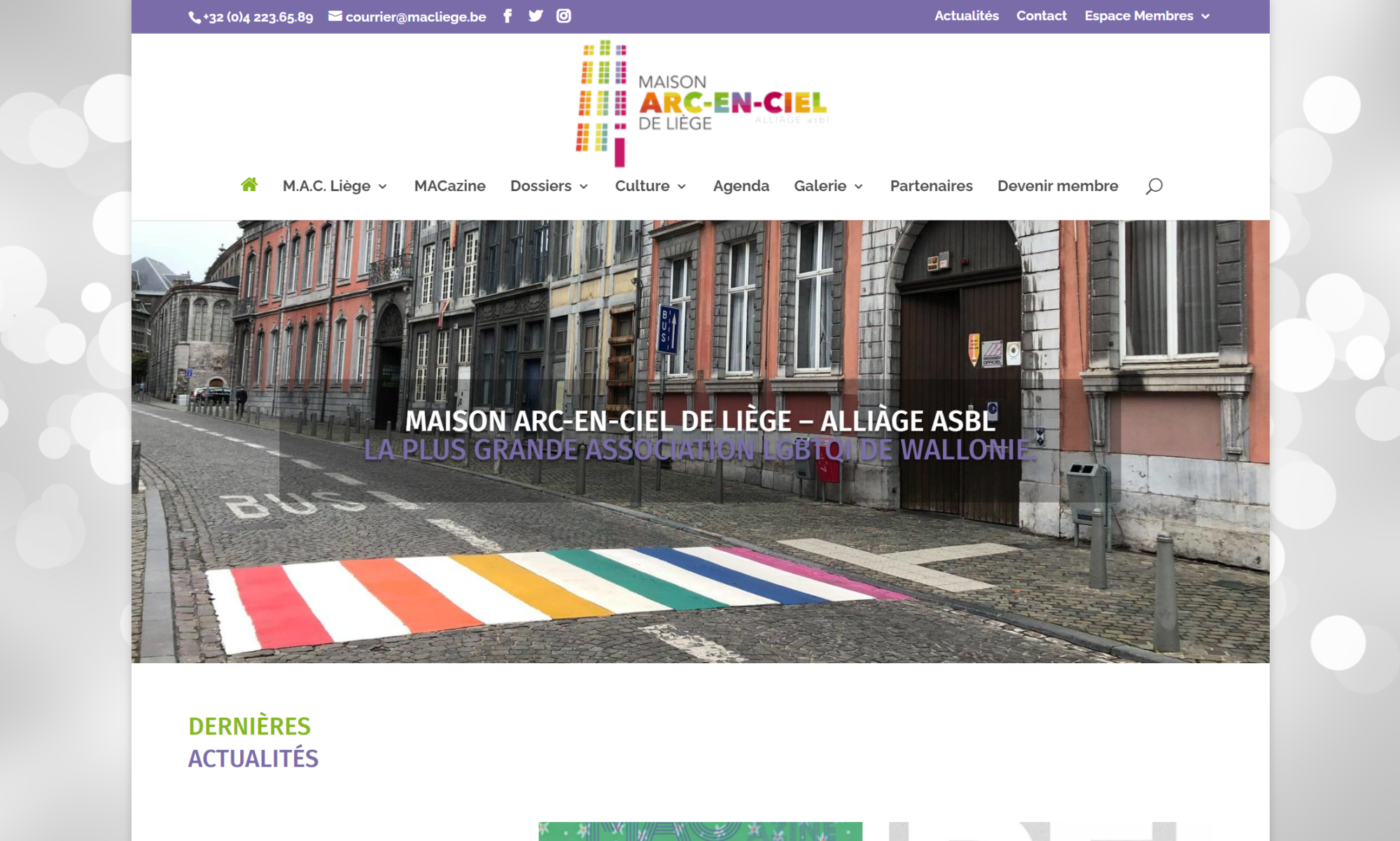Open the Twitter profile icon
Screen dimensions: 1400x841
click(x=535, y=16)
